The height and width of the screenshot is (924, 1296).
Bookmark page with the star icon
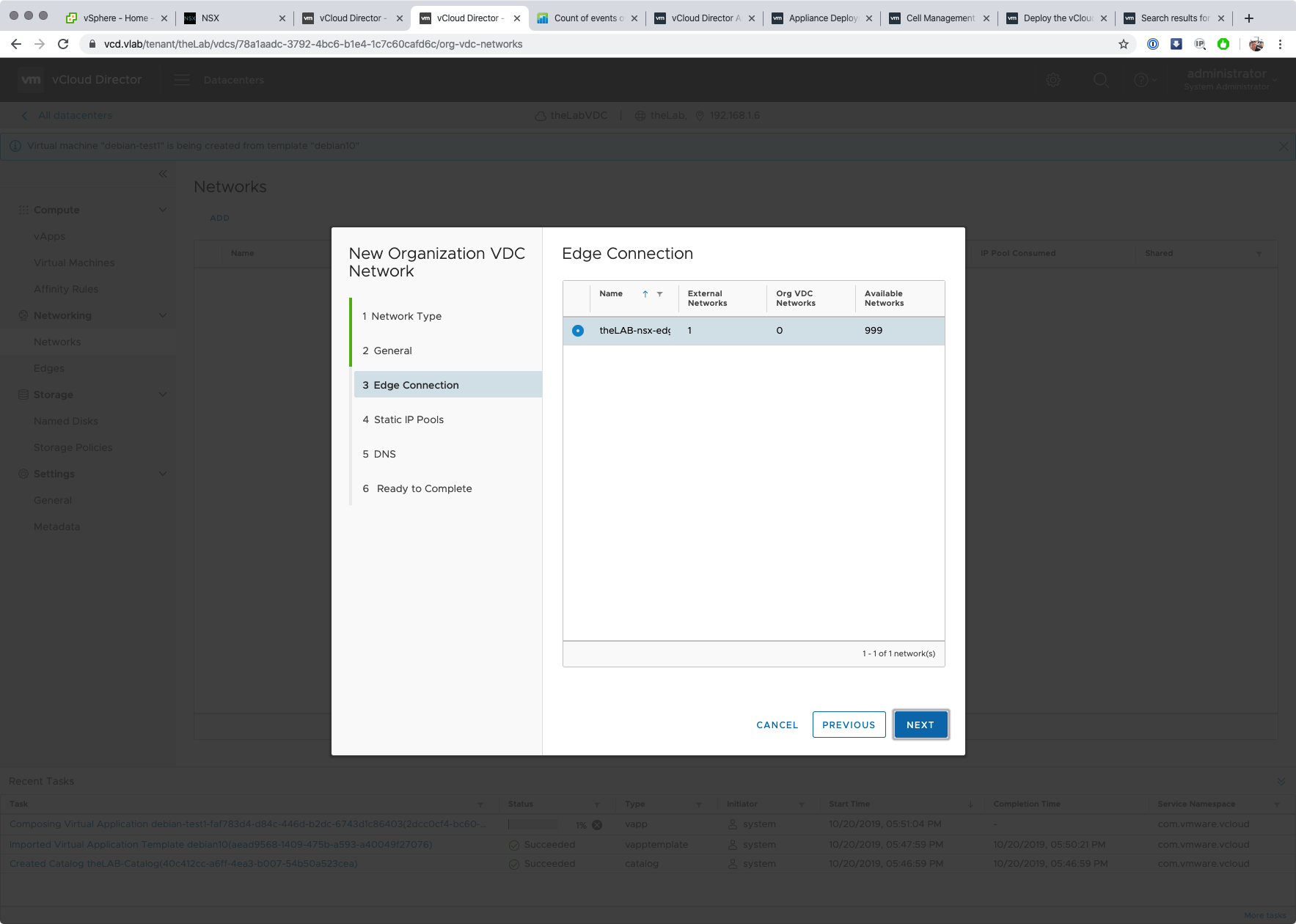pos(1123,44)
